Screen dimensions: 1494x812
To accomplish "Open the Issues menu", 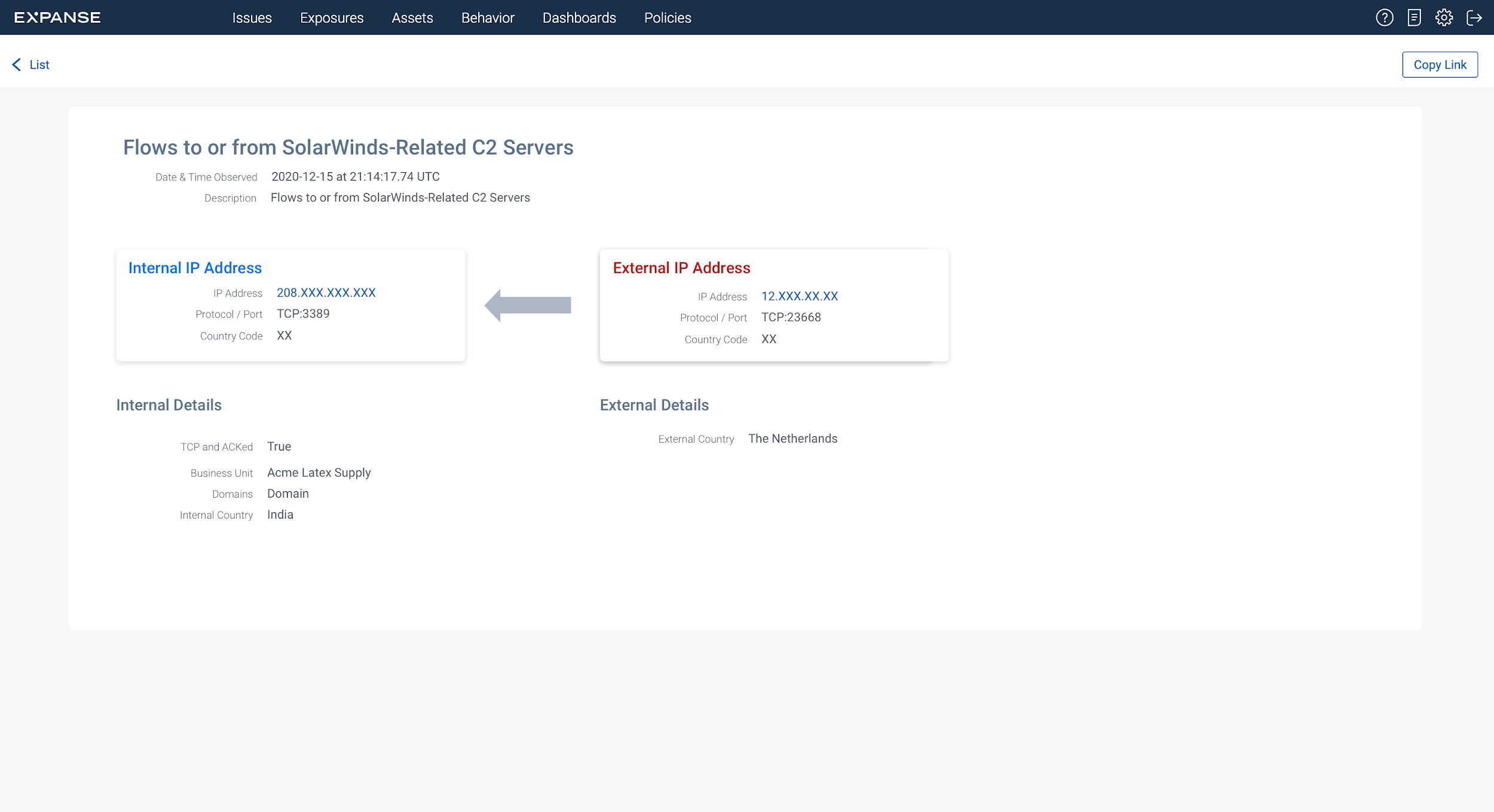I will [x=252, y=18].
